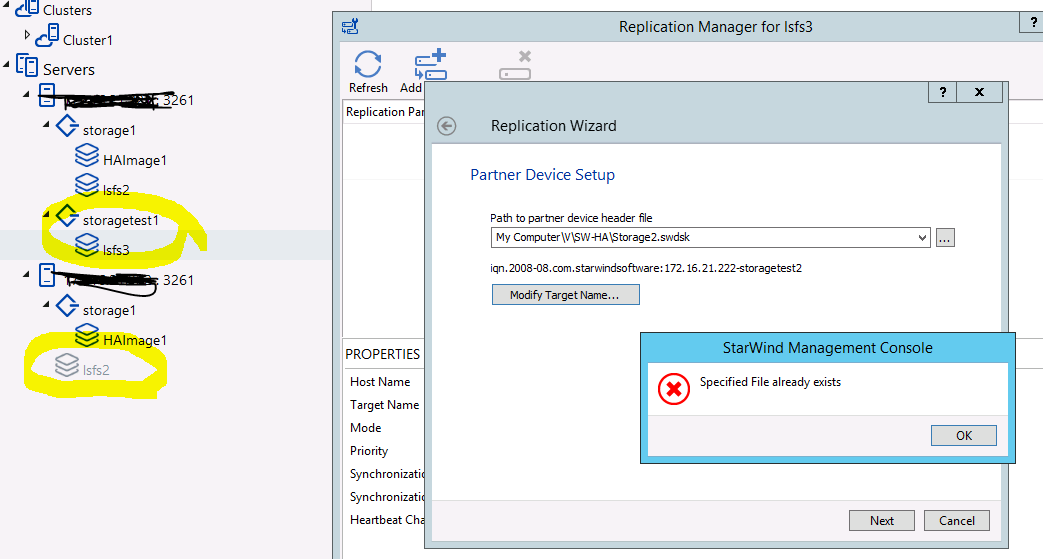Browse for header file with ellipsis button
This screenshot has height=559, width=1043.
click(945, 238)
